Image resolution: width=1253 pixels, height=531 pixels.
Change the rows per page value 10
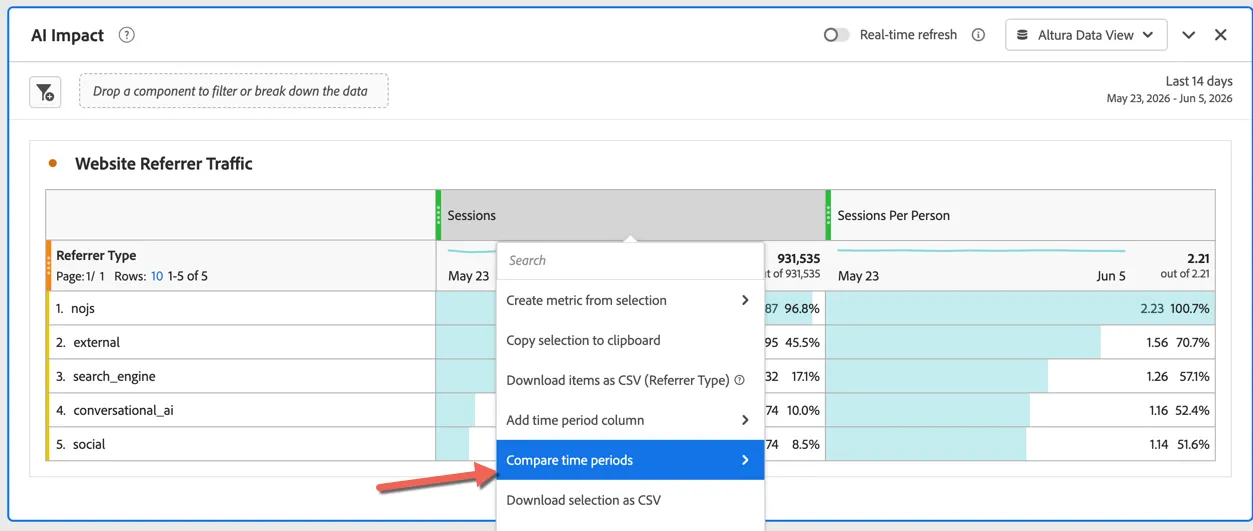(157, 276)
